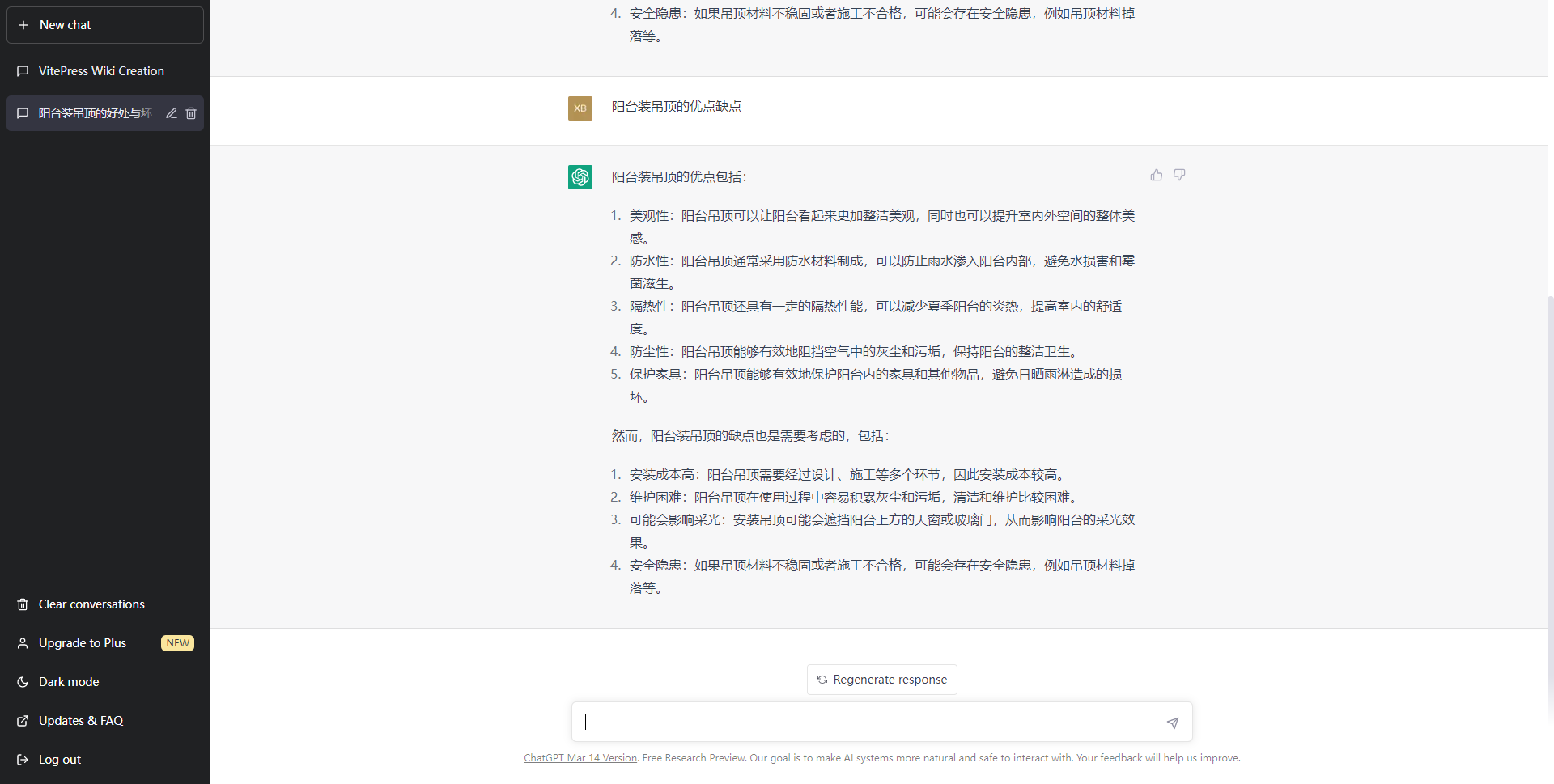Select the 阳台装吊顶的好处与坏 conversation
The image size is (1554, 784).
[x=94, y=113]
